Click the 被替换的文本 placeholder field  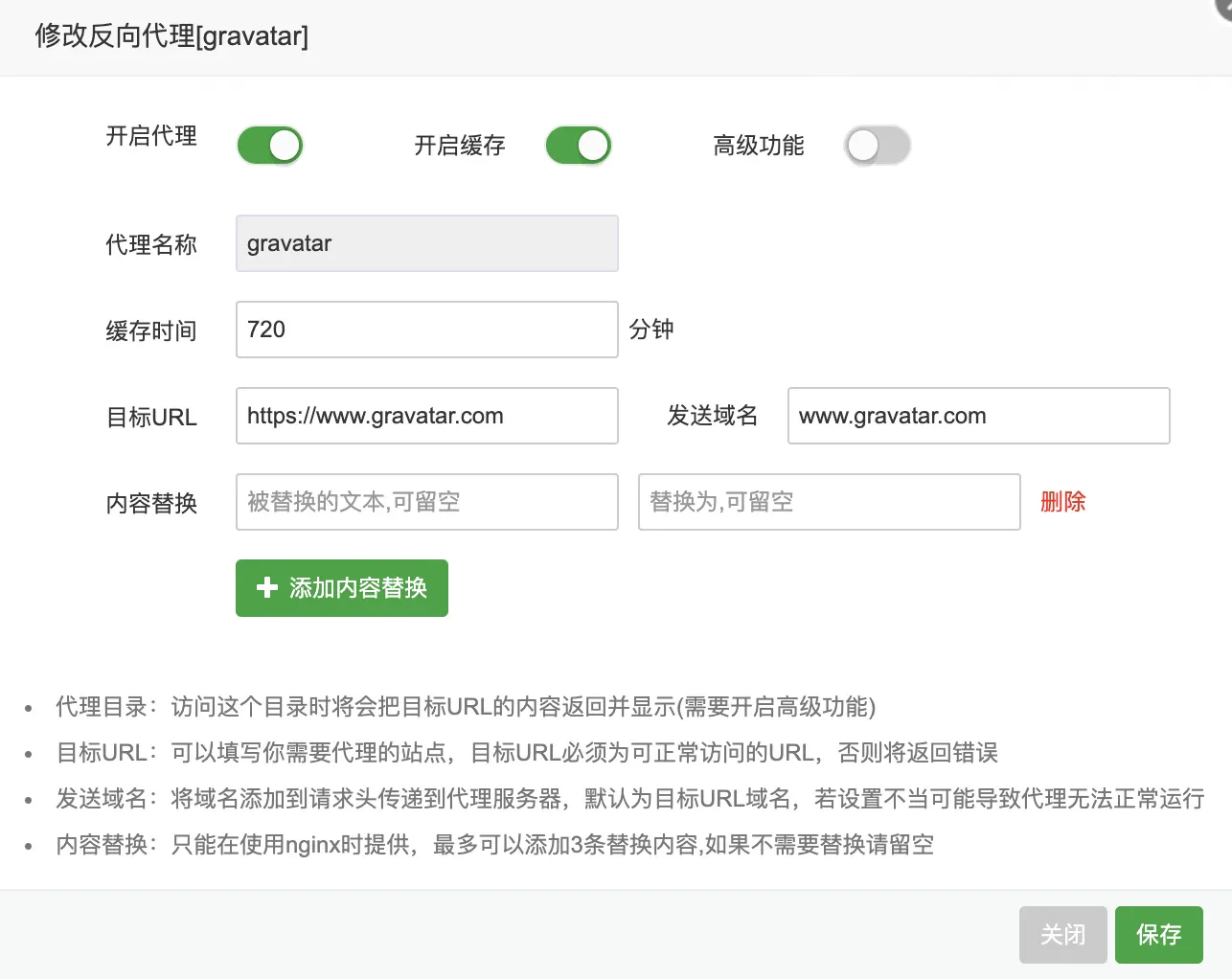pos(426,501)
